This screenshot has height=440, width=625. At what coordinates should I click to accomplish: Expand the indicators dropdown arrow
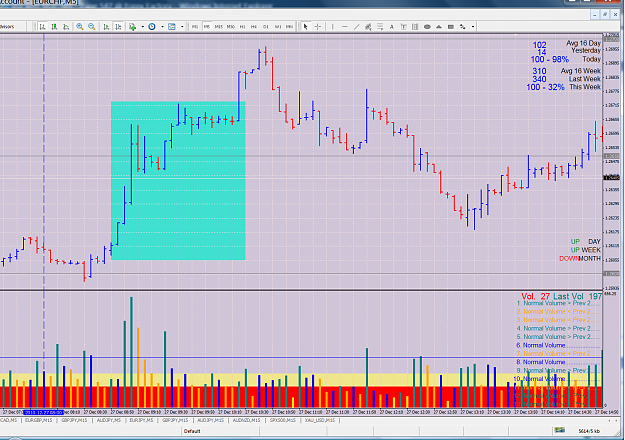(x=142, y=27)
